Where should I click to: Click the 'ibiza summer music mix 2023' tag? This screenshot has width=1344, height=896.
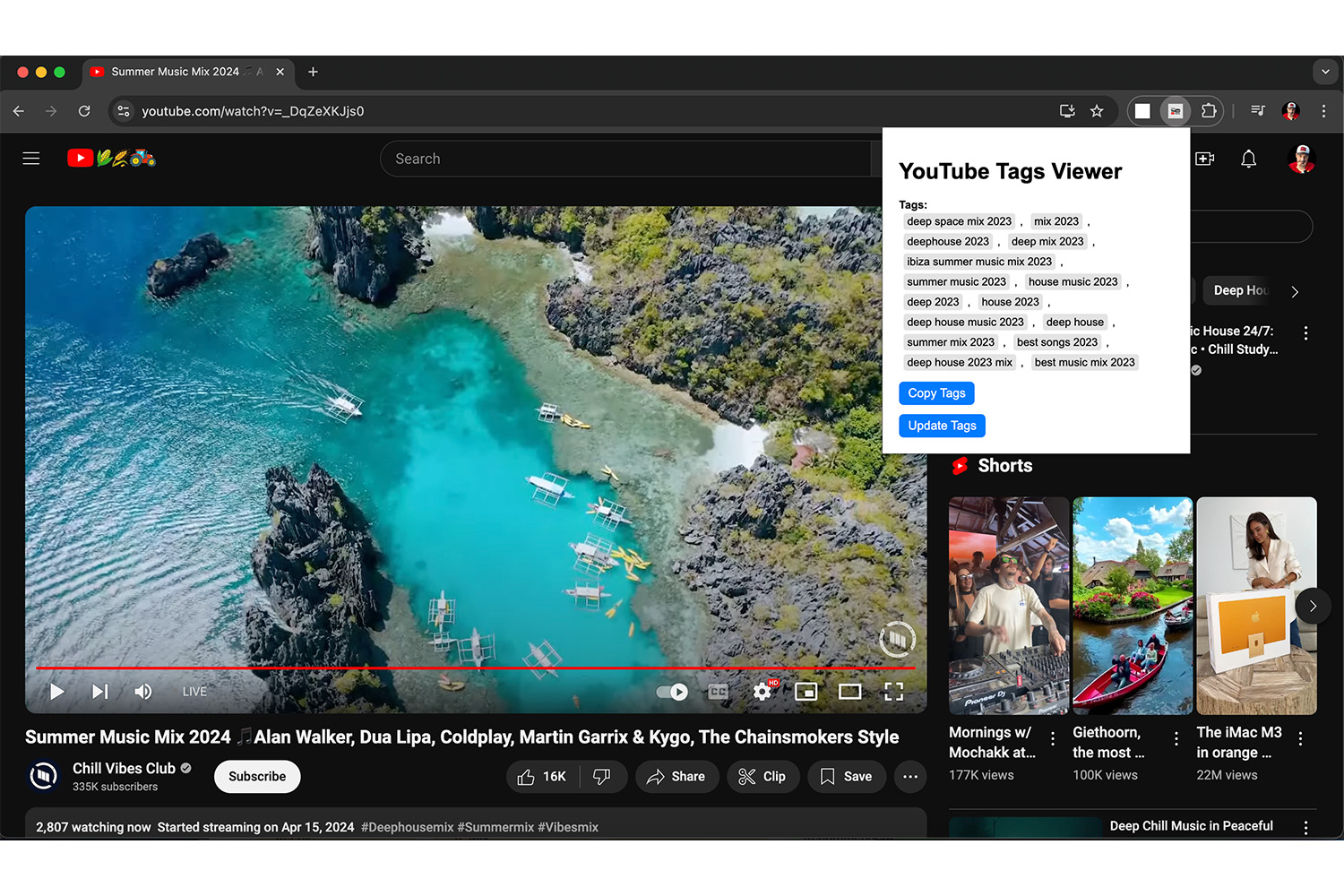click(x=979, y=262)
